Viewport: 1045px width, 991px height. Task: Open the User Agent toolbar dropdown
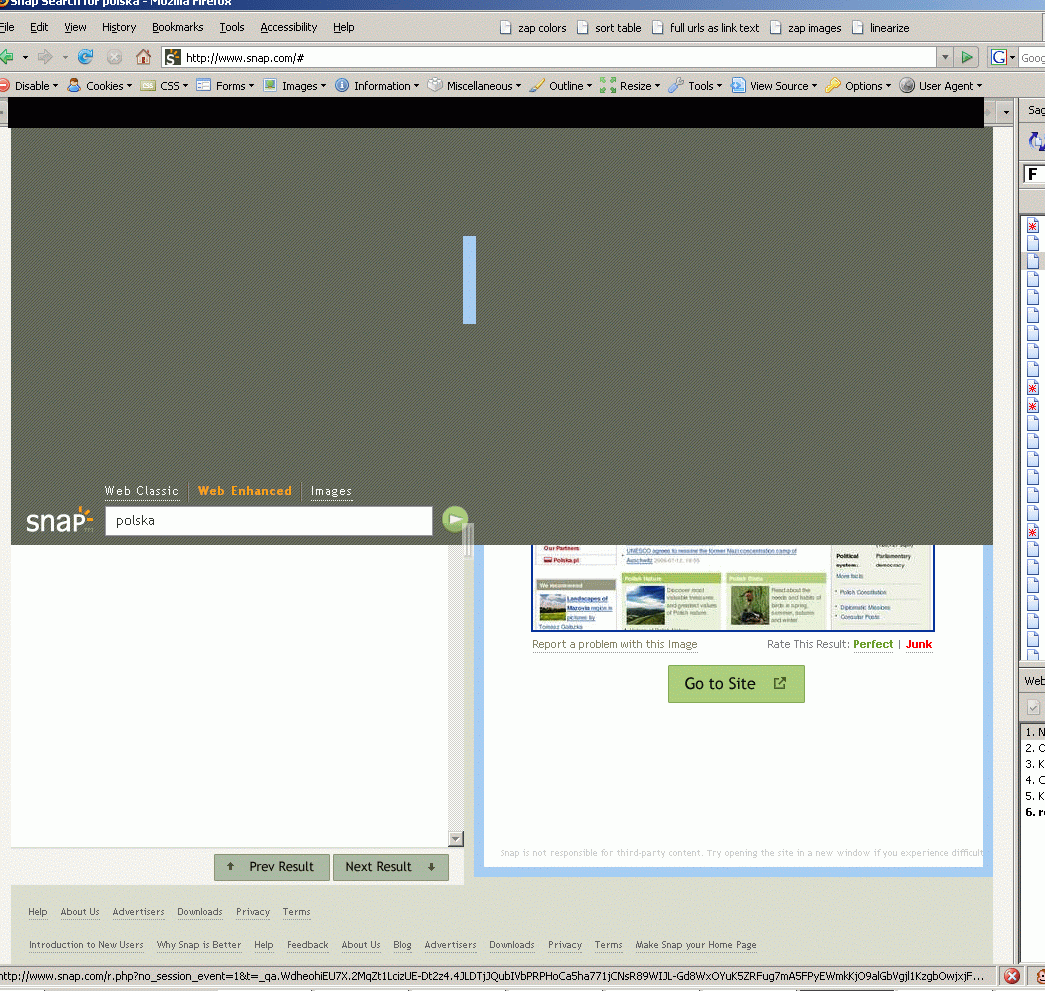pyautogui.click(x=940, y=86)
